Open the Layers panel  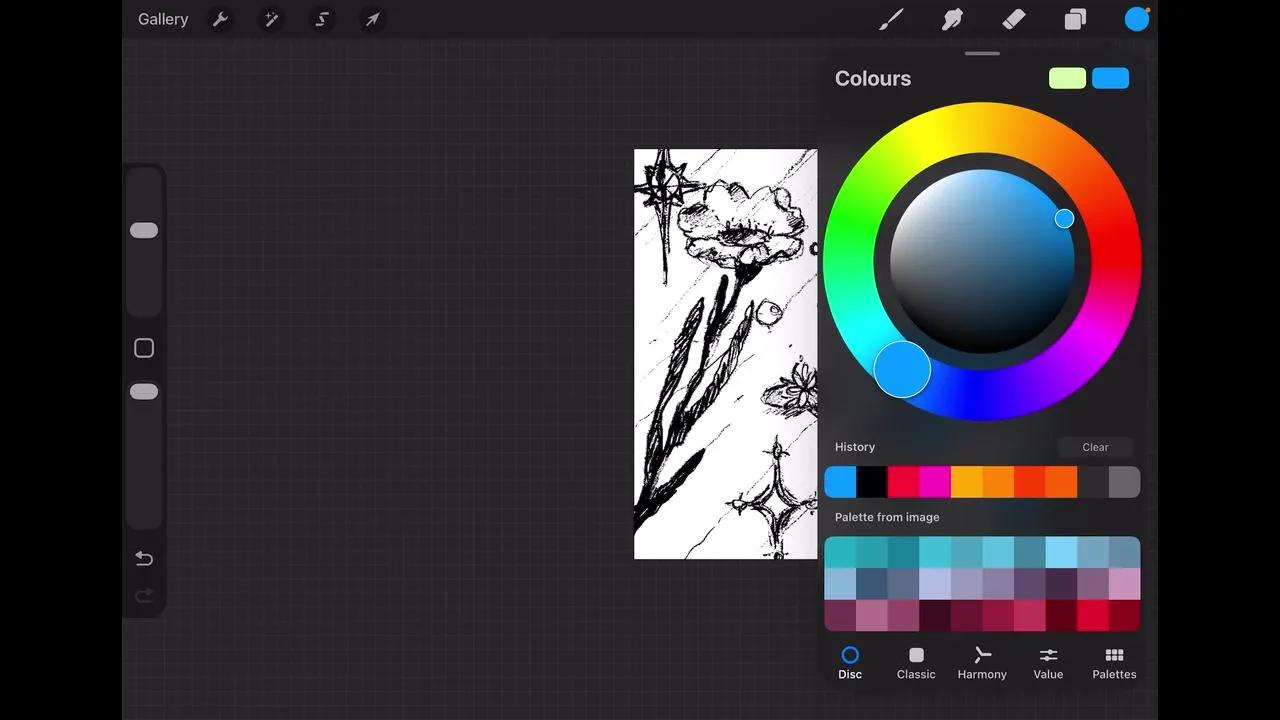[1075, 20]
